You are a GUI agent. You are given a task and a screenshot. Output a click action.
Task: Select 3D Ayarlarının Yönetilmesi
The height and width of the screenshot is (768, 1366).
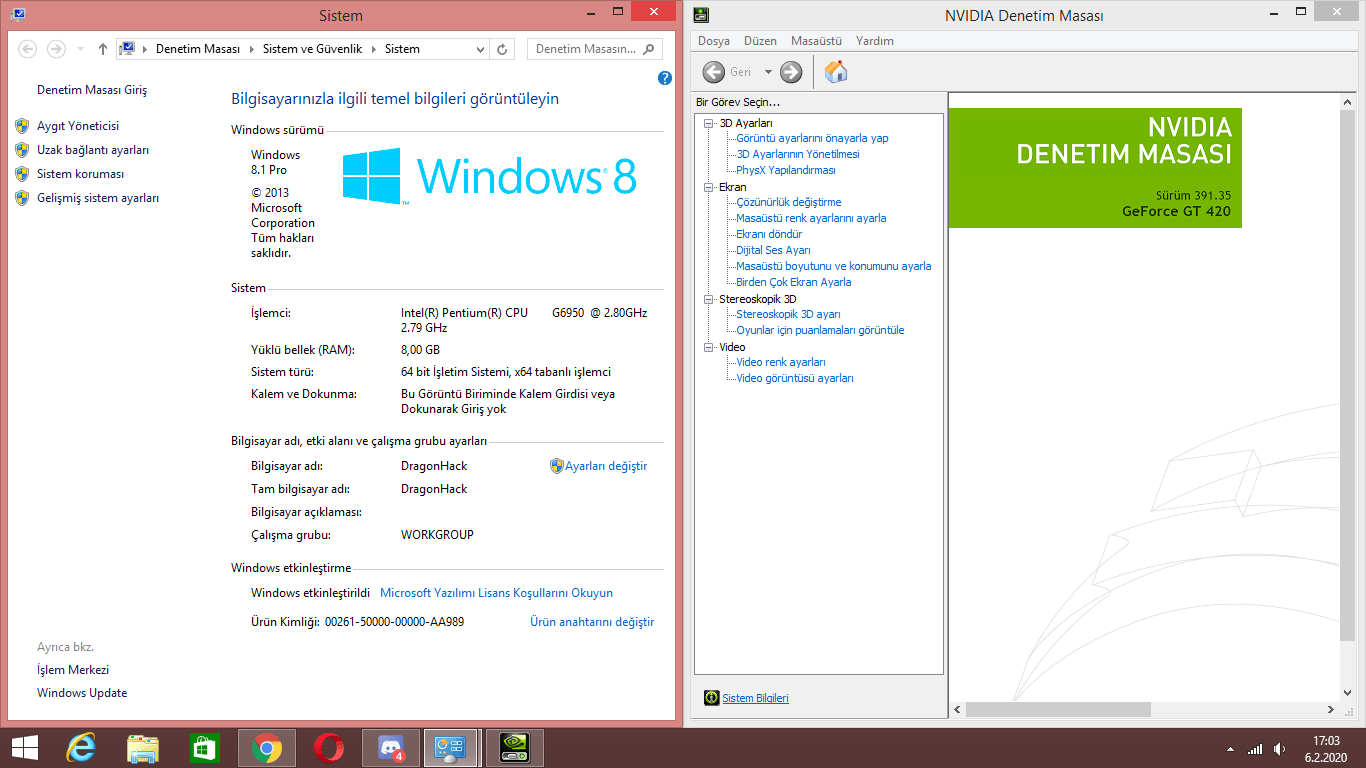(x=798, y=154)
